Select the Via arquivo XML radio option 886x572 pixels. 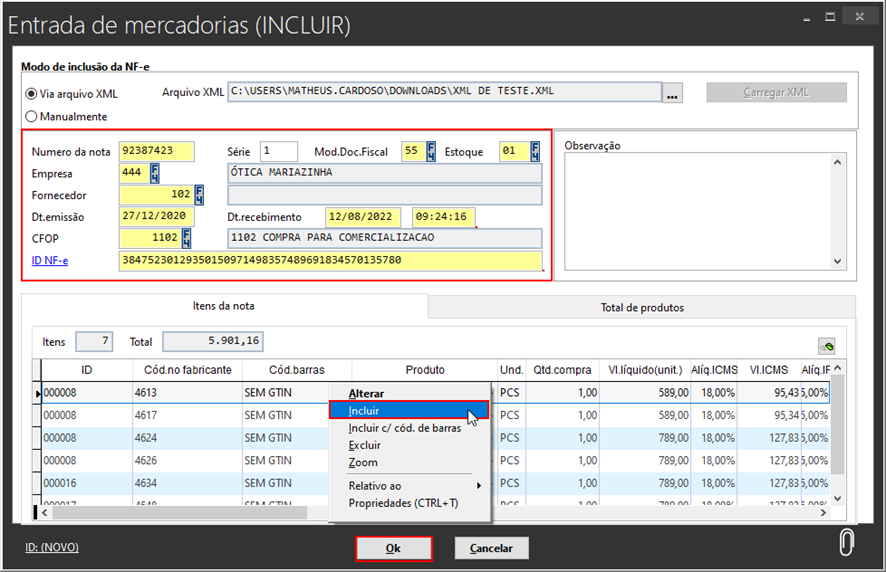32,94
